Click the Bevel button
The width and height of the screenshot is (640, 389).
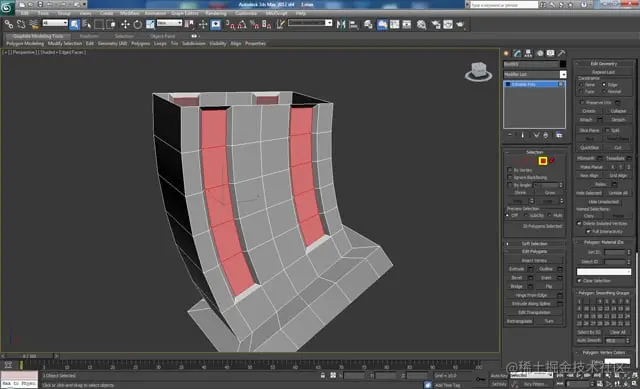pyautogui.click(x=516, y=278)
